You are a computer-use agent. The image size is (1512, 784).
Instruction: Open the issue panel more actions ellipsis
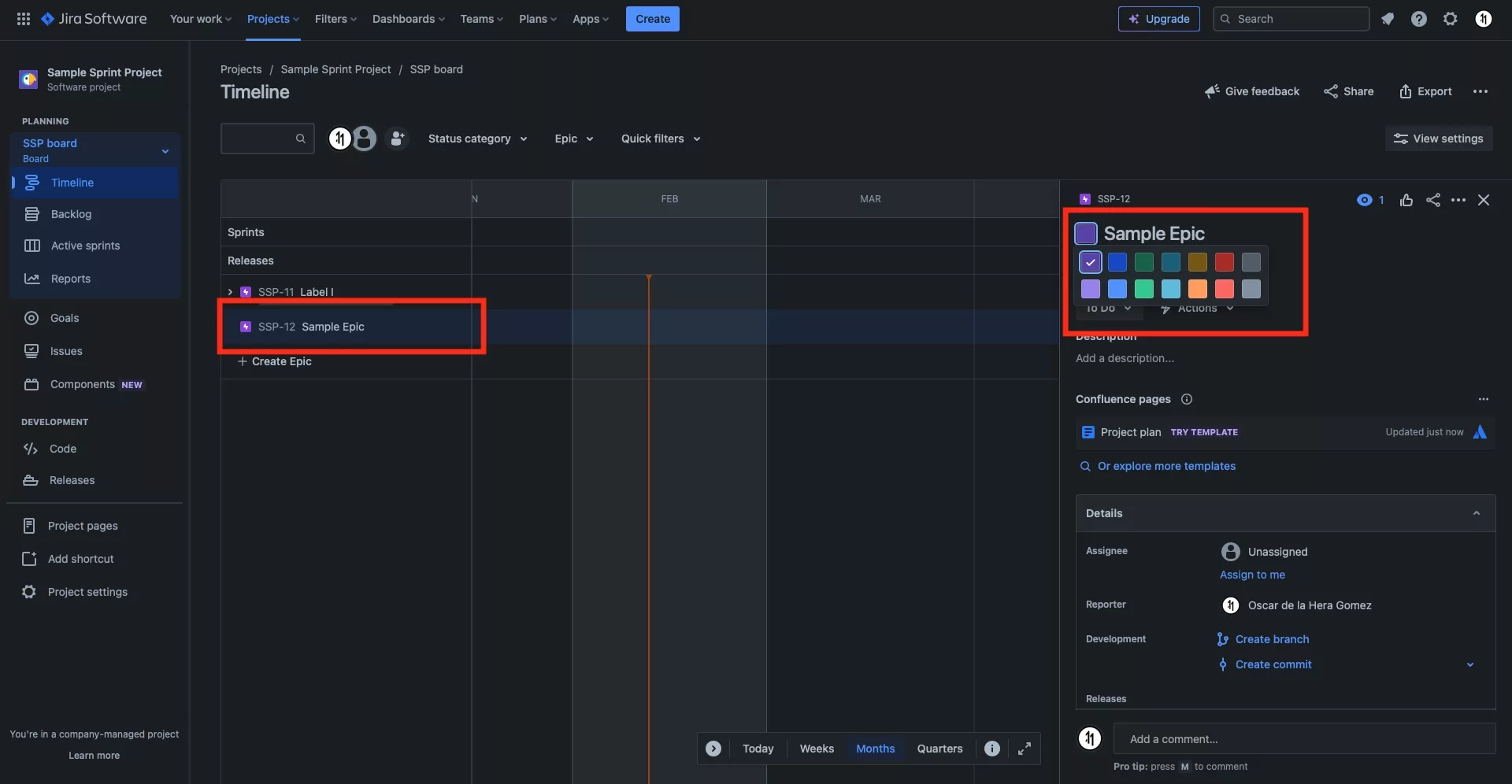click(1458, 200)
